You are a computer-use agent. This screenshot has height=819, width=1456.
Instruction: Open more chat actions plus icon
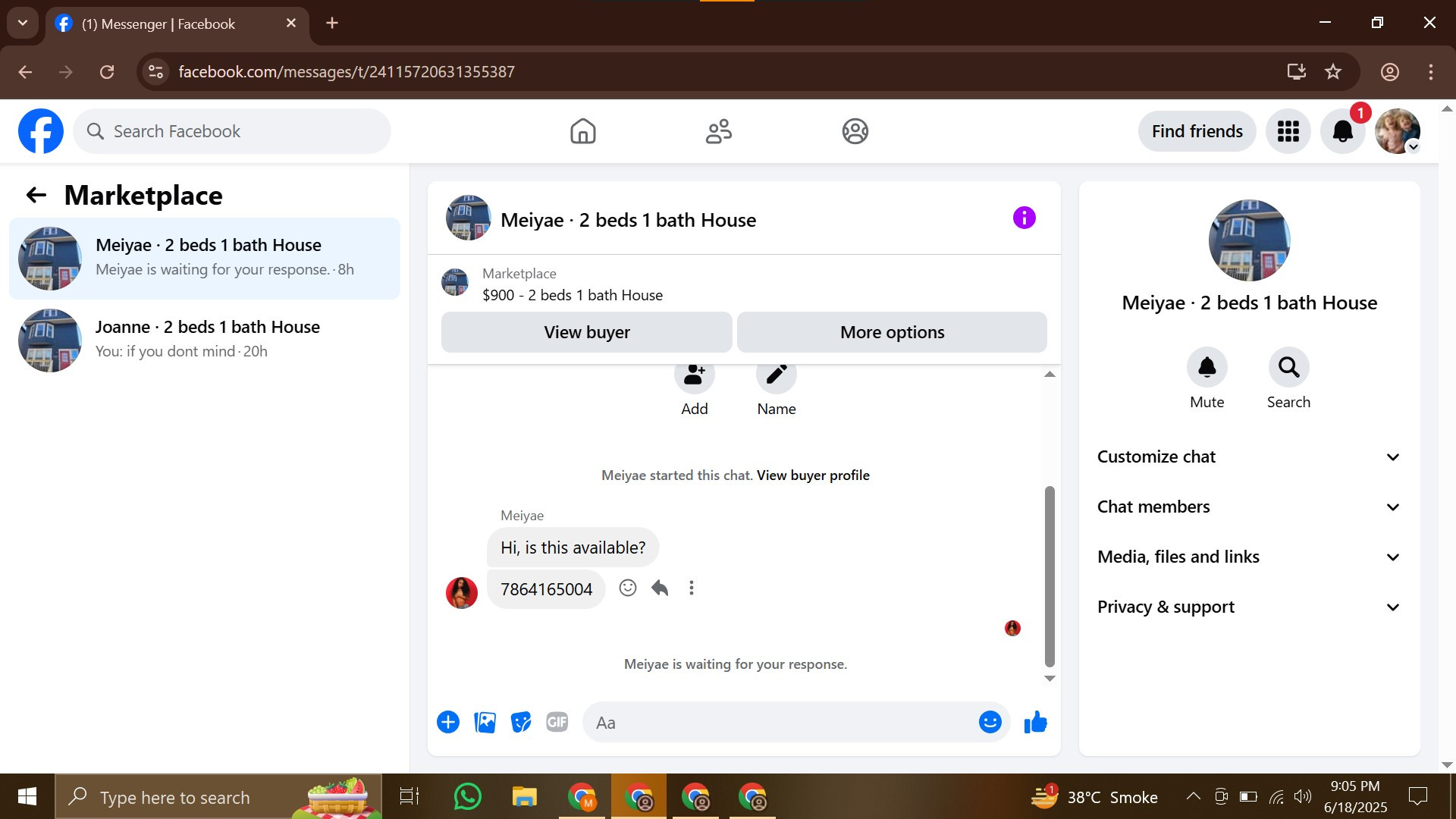pyautogui.click(x=448, y=722)
